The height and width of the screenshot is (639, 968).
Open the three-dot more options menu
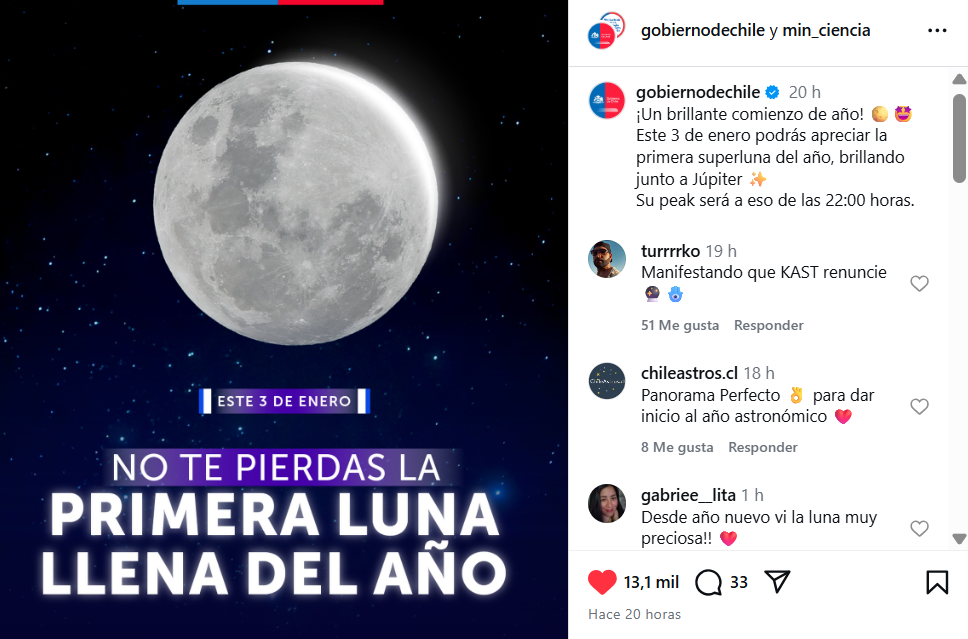[x=937, y=30]
